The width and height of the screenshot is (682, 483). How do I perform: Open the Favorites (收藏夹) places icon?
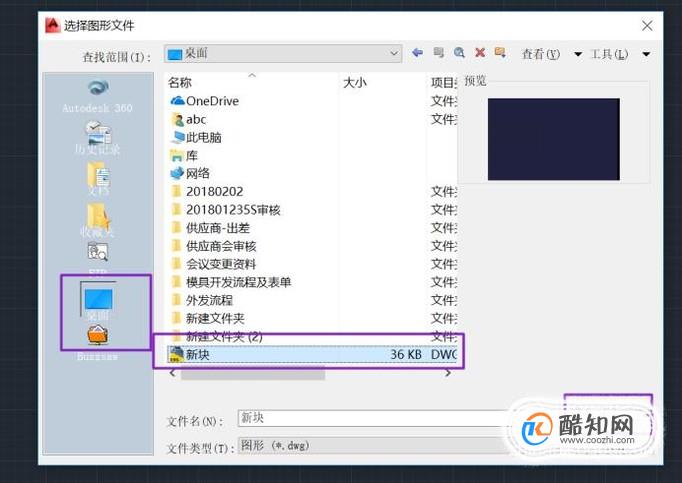[x=98, y=220]
